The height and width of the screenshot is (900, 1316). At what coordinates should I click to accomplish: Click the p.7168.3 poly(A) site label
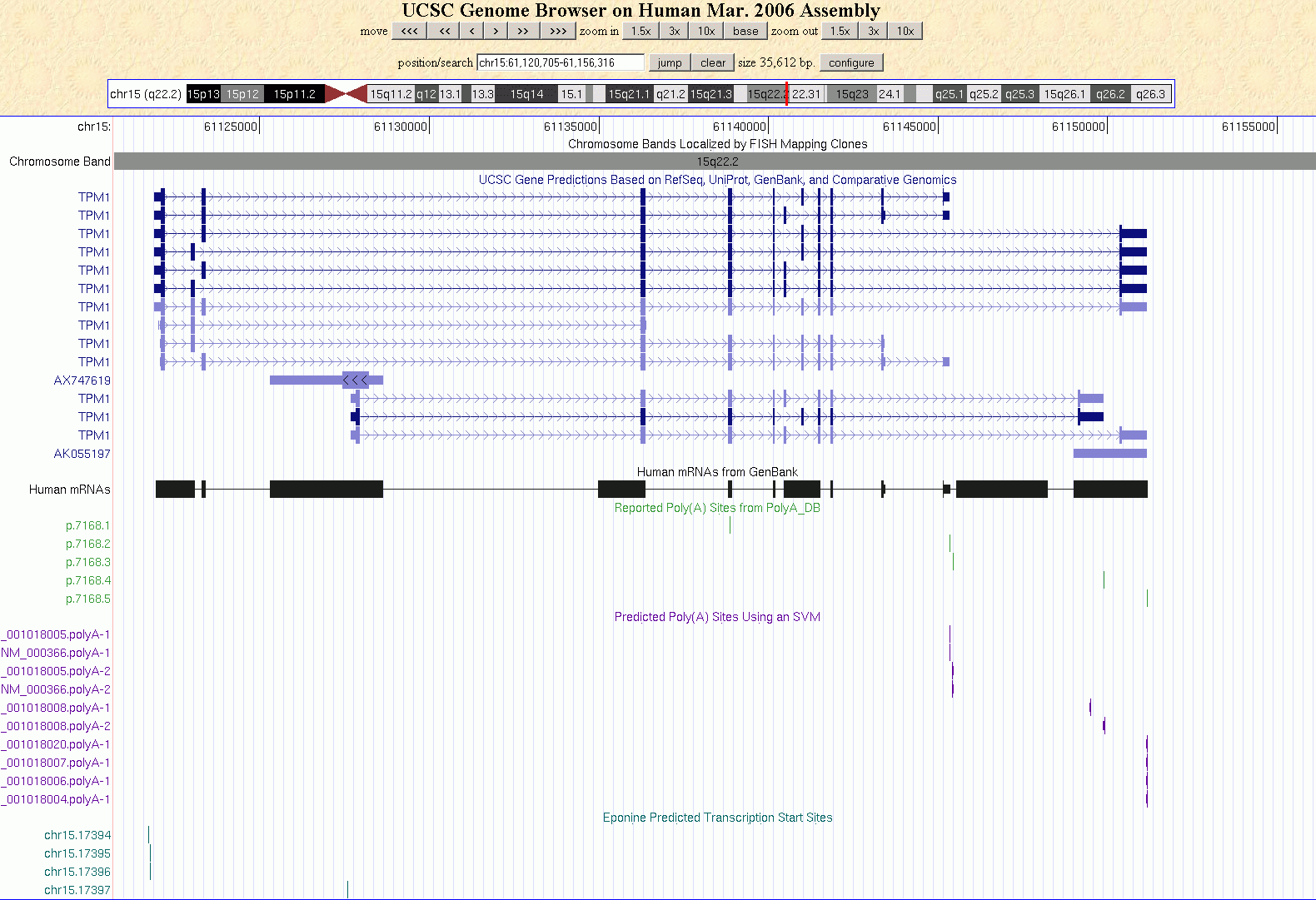[x=88, y=562]
